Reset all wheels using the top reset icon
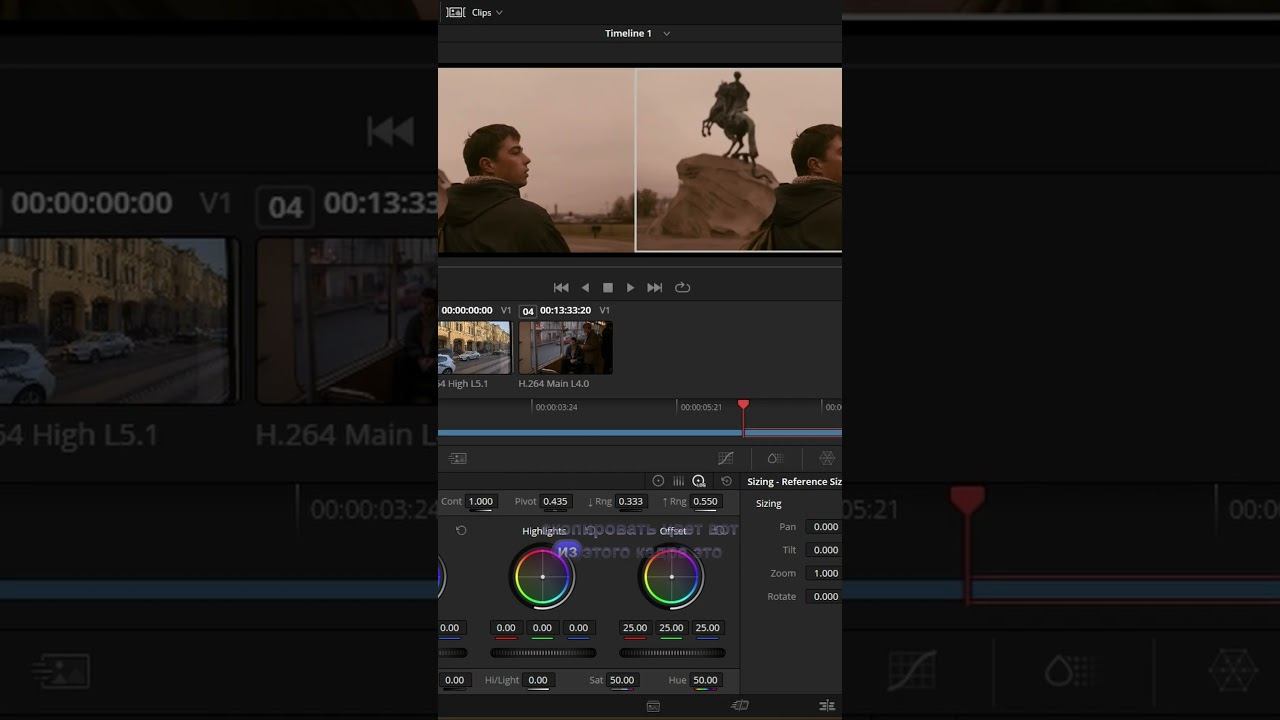Viewport: 1280px width, 720px height. [726, 481]
